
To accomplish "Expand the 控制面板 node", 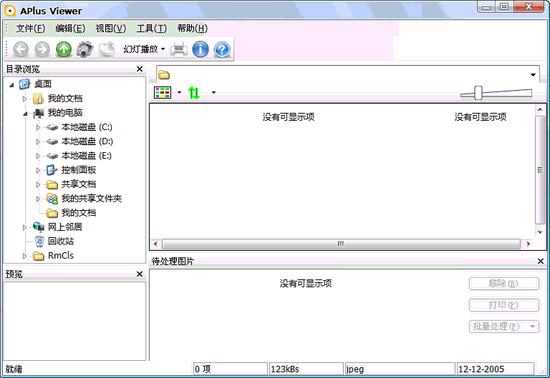I will coord(38,170).
